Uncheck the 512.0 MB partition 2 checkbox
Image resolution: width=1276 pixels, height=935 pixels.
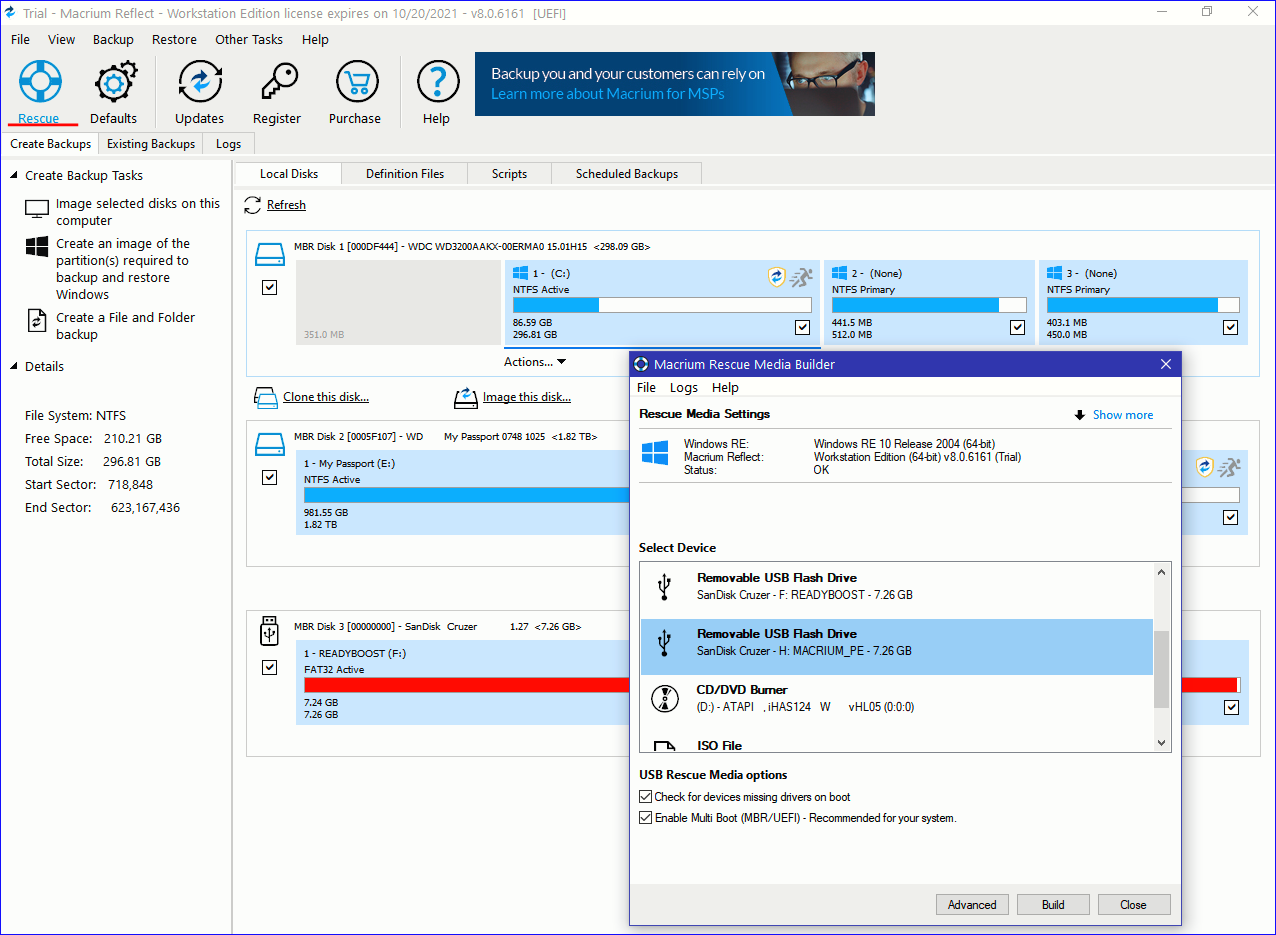(x=1017, y=327)
